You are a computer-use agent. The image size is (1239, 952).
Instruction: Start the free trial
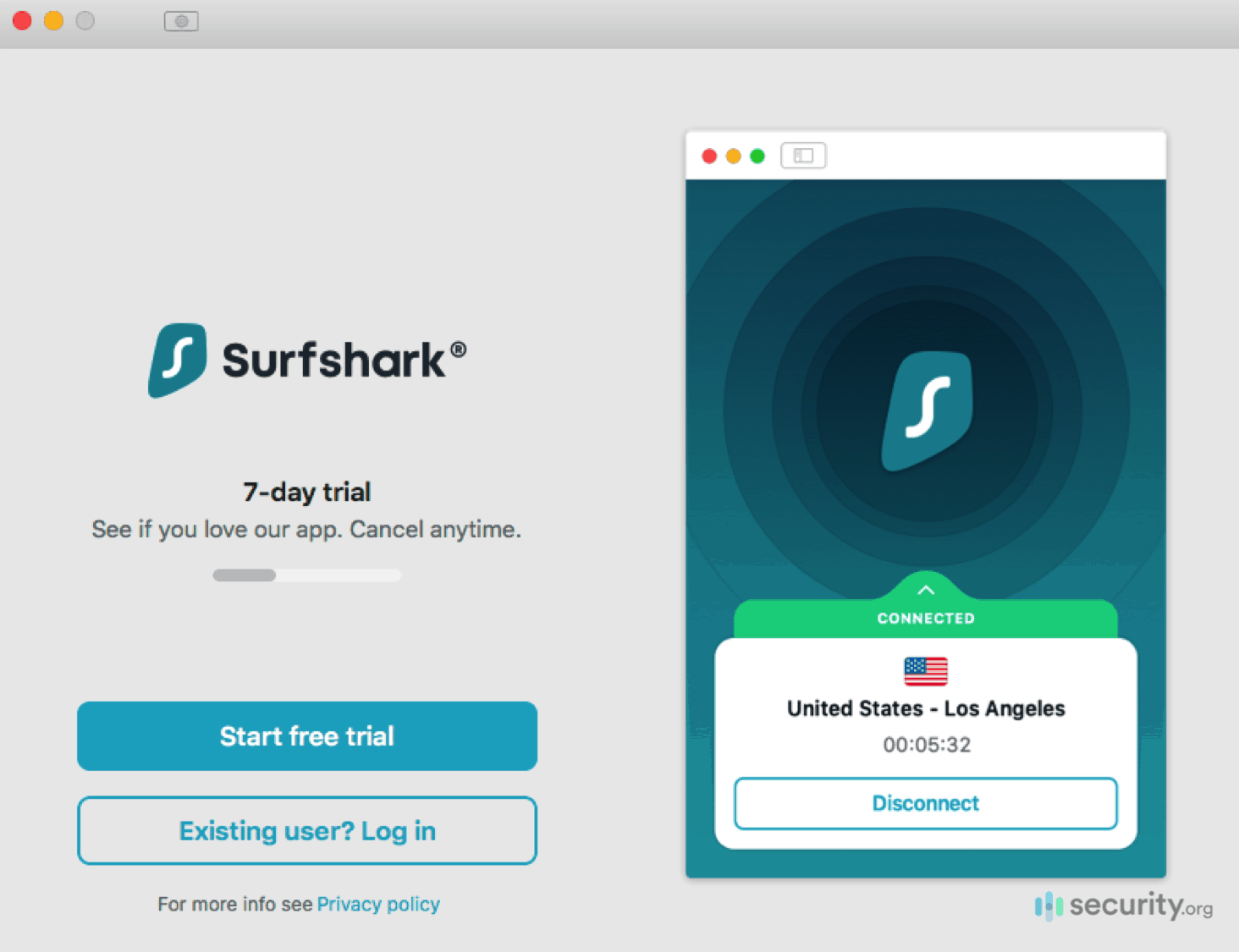pyautogui.click(x=306, y=735)
